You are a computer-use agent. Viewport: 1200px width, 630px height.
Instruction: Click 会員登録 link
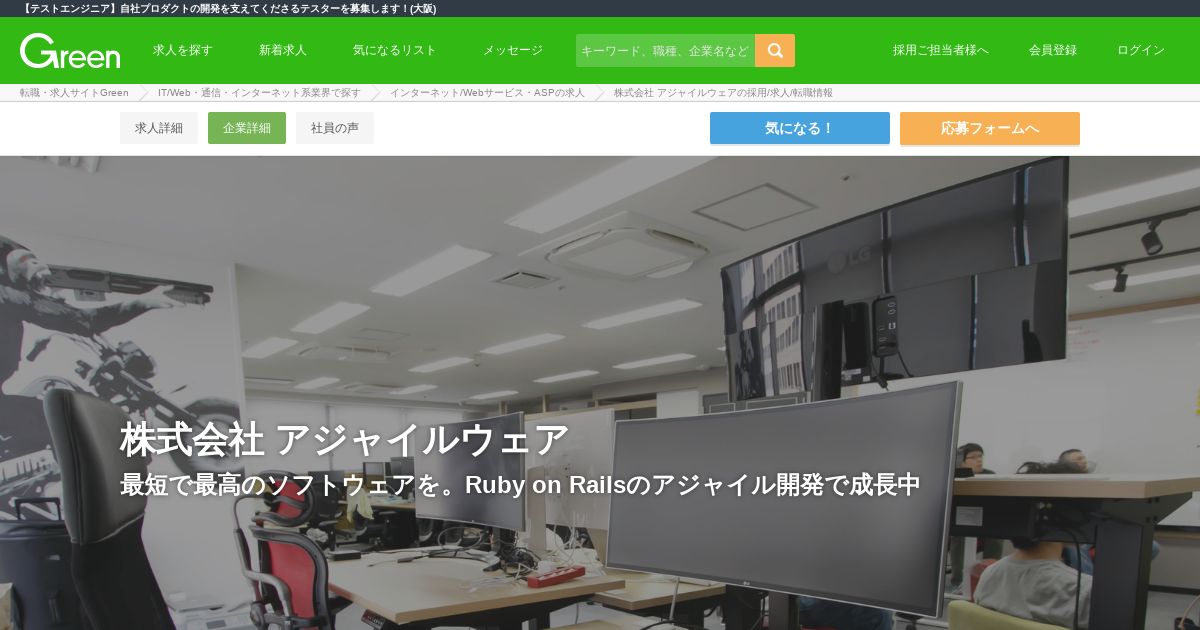pyautogui.click(x=1053, y=50)
